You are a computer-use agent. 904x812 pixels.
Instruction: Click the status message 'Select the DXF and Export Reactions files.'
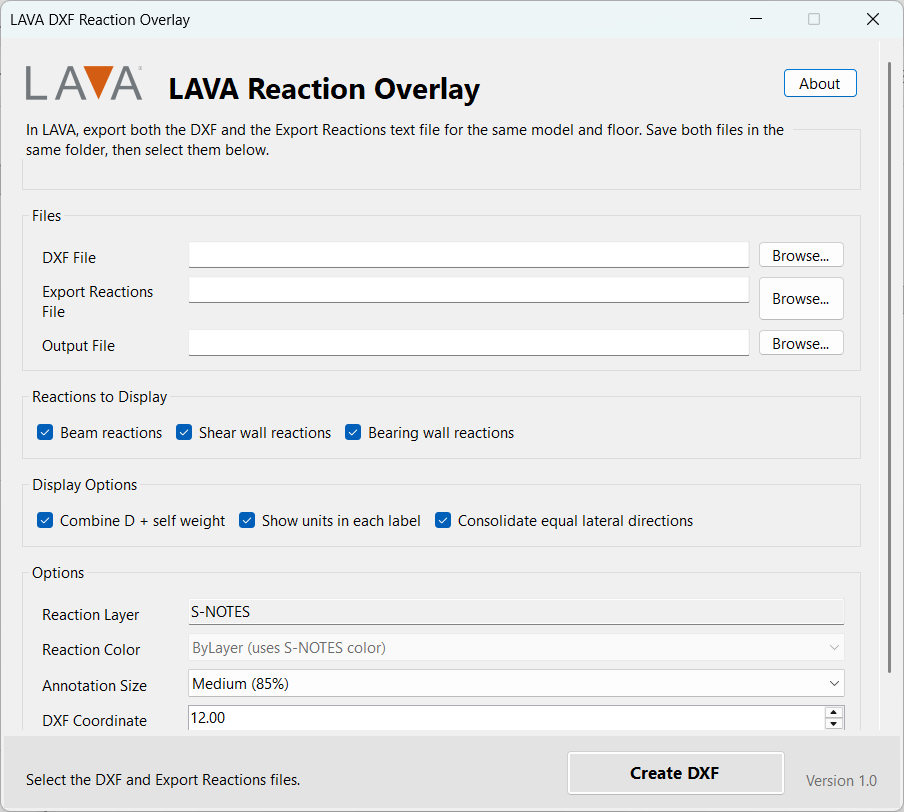(163, 780)
